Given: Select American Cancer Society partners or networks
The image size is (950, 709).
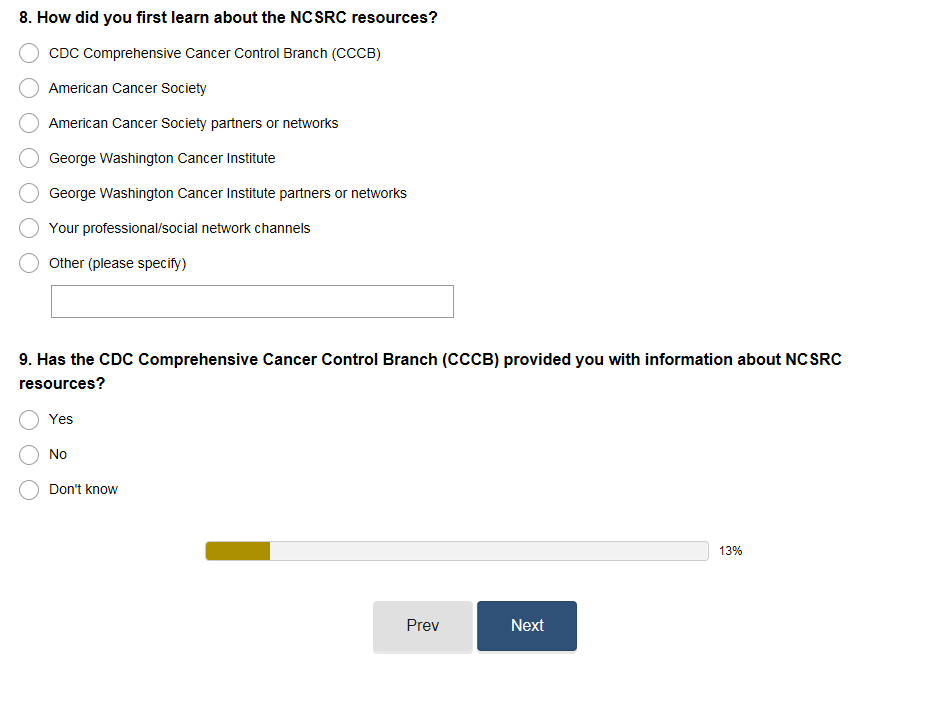Looking at the screenshot, I should tap(30, 123).
